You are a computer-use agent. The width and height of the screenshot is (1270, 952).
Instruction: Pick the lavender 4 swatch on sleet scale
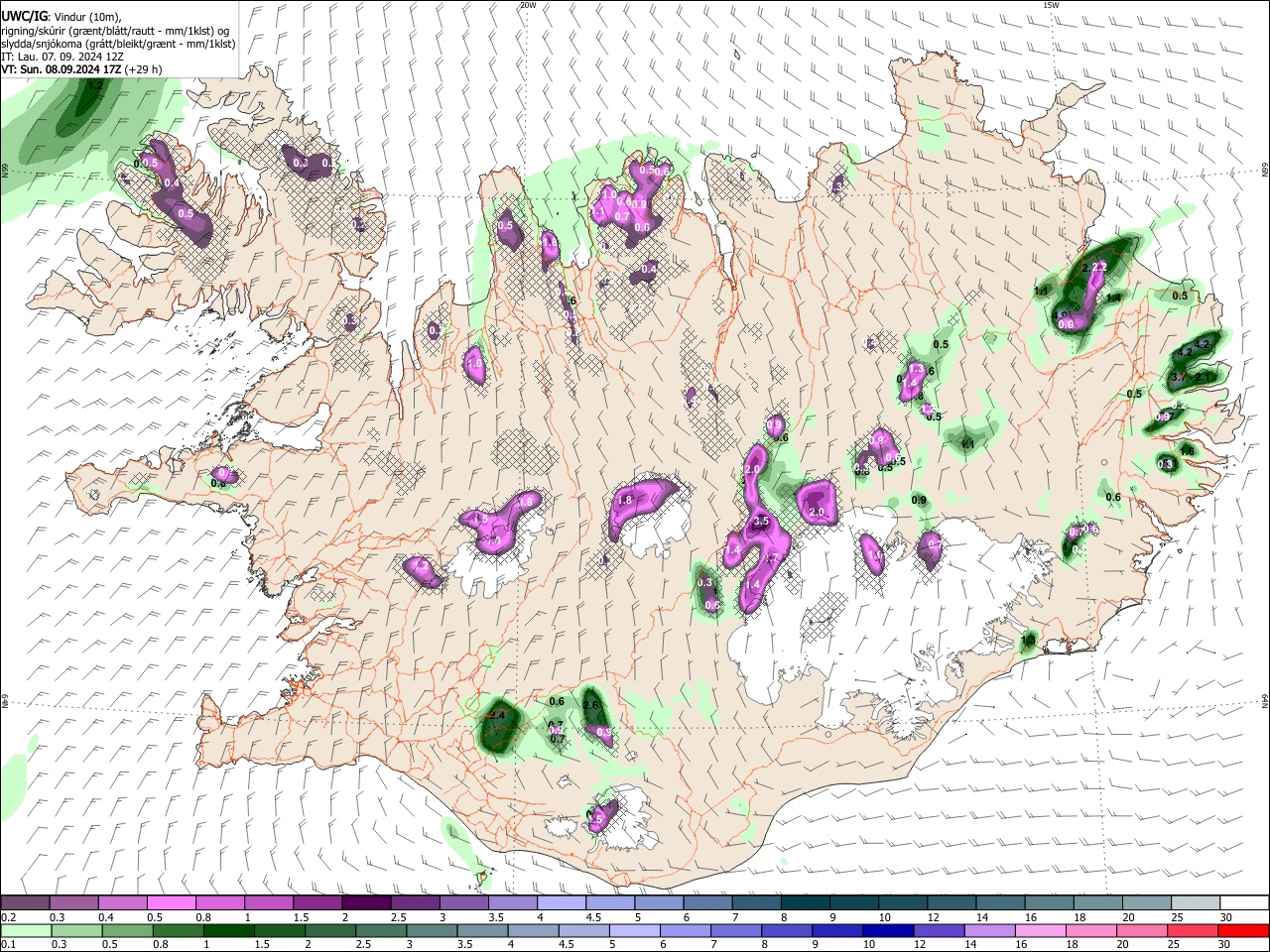pos(562,903)
